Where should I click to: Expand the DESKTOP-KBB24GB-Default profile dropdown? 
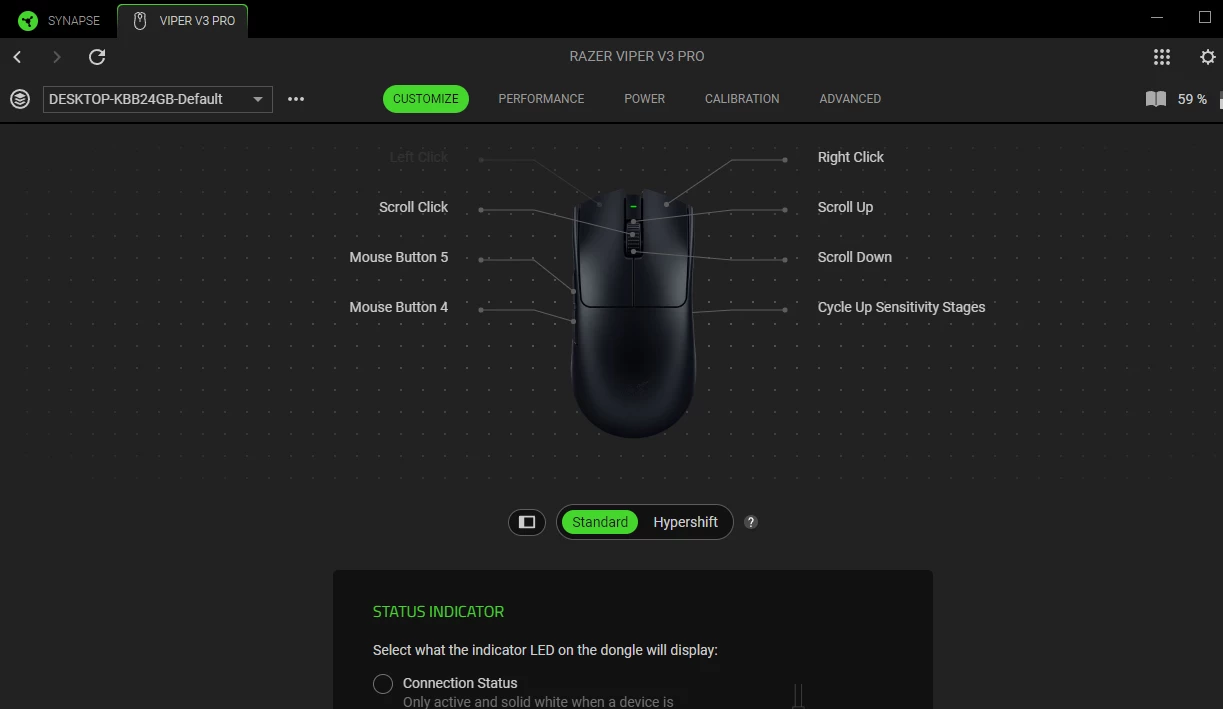click(x=158, y=99)
